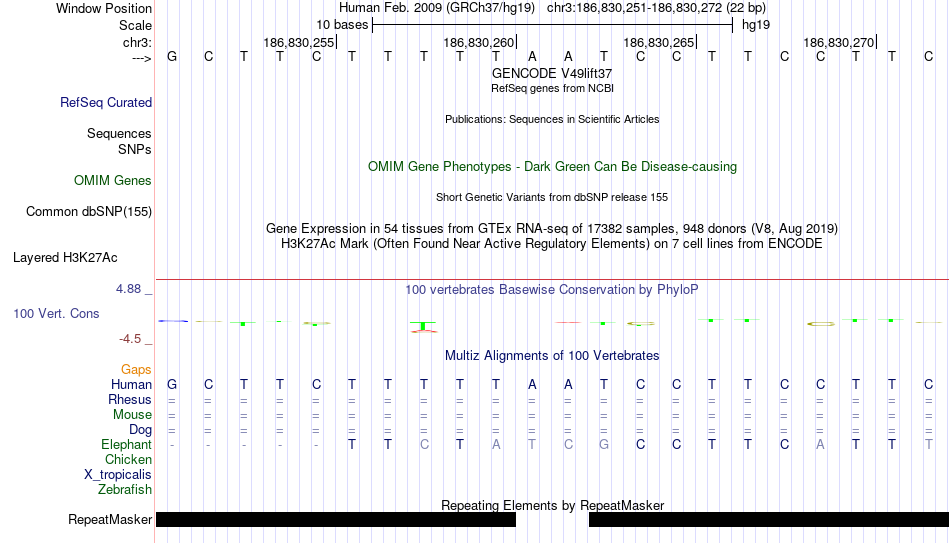Click the 186,830,270 ruler position
Viewport: 950px width, 543px height.
tap(839, 42)
